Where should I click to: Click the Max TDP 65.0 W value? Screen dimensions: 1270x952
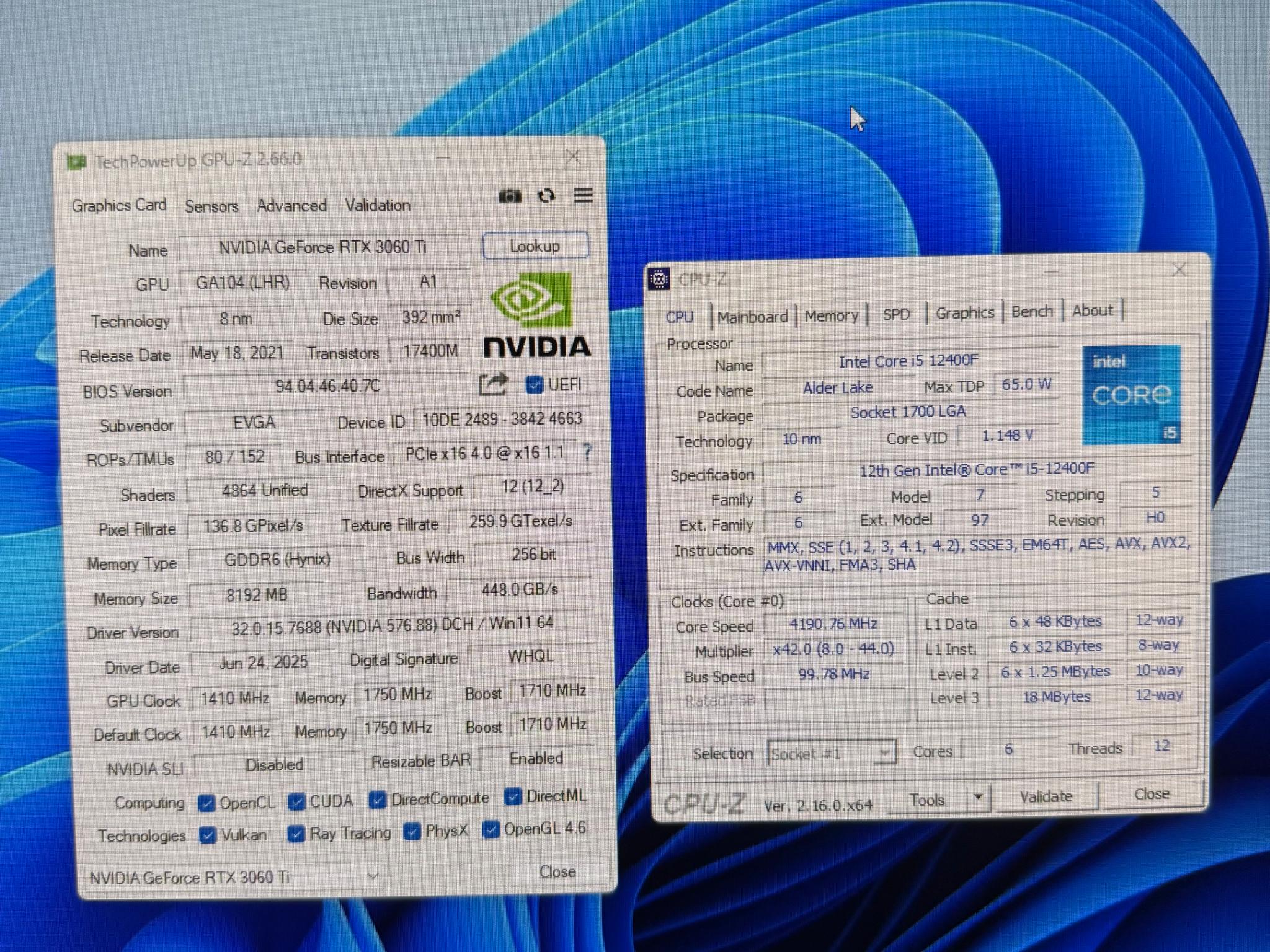tap(1026, 384)
